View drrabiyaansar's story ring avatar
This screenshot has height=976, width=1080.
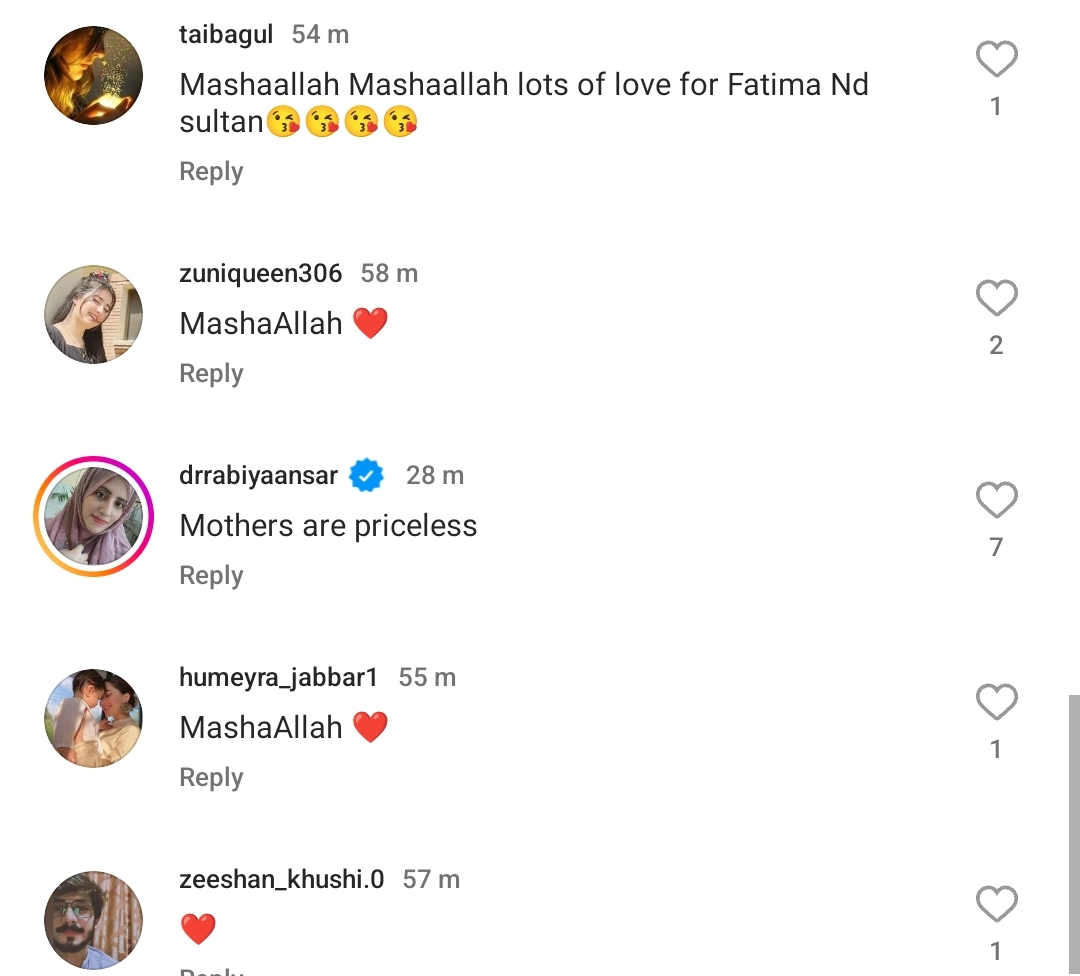point(94,516)
